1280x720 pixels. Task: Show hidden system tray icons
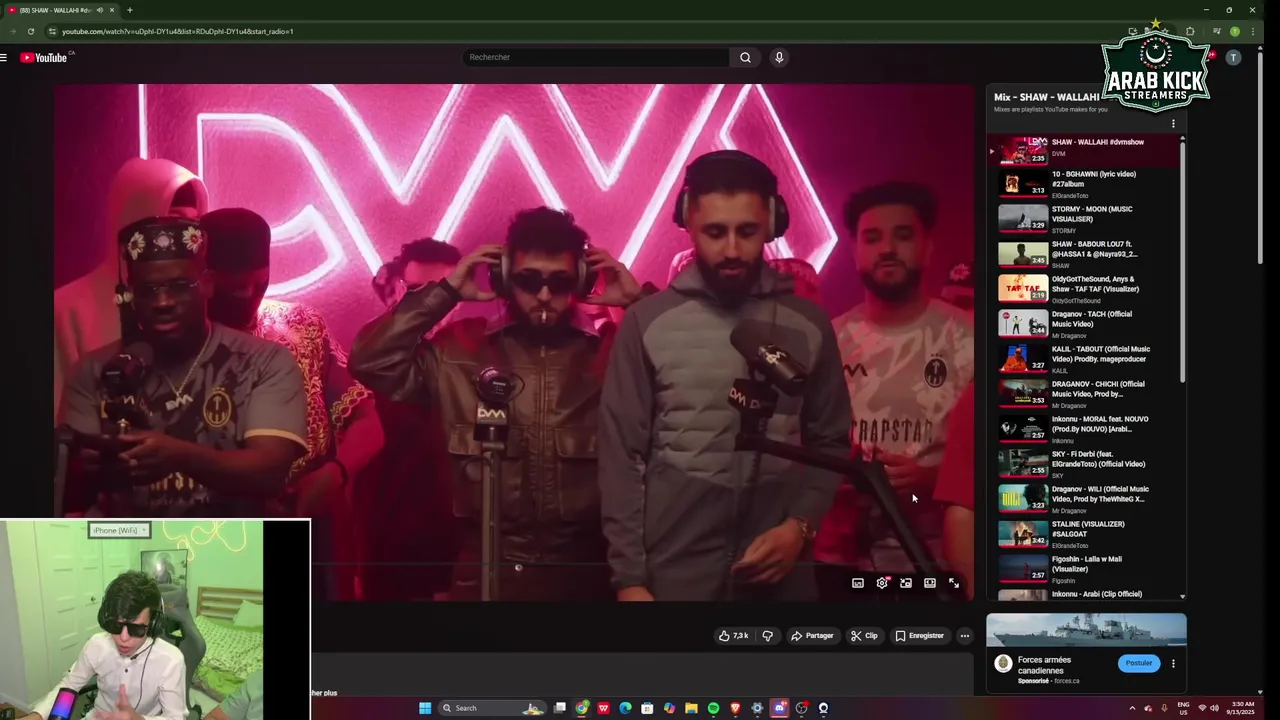(1132, 708)
